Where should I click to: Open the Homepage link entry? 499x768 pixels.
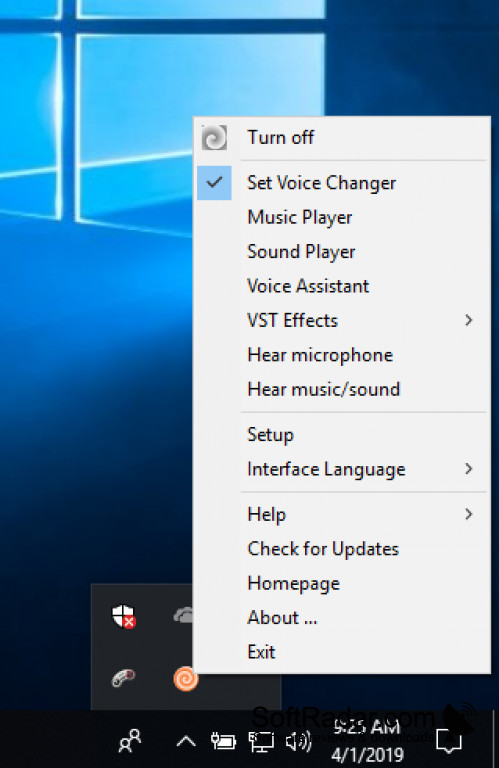293,584
